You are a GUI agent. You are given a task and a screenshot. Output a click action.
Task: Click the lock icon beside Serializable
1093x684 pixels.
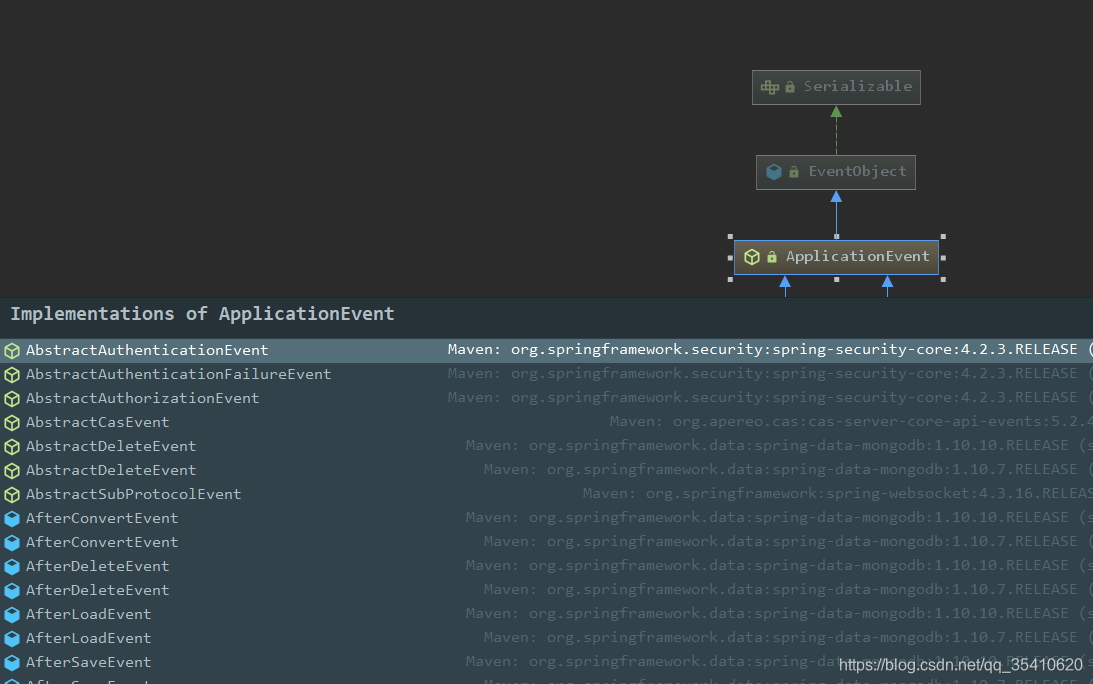(790, 87)
